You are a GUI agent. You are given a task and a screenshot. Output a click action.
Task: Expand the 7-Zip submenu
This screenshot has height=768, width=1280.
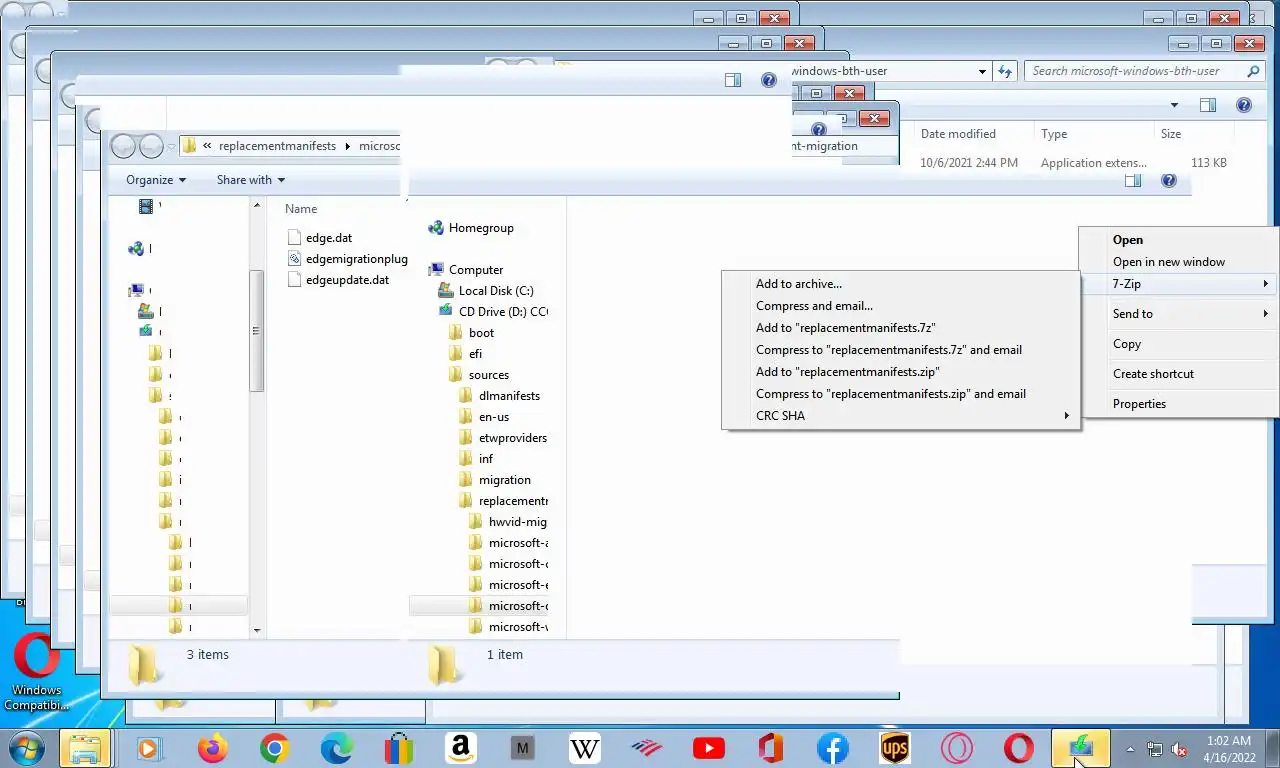tap(1178, 284)
